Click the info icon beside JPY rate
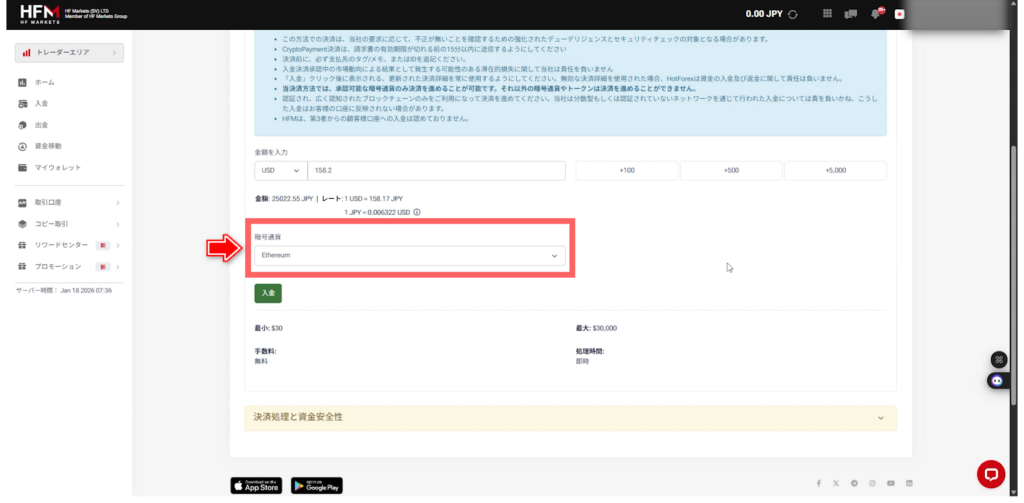The height and width of the screenshot is (503, 1024). tap(417, 212)
